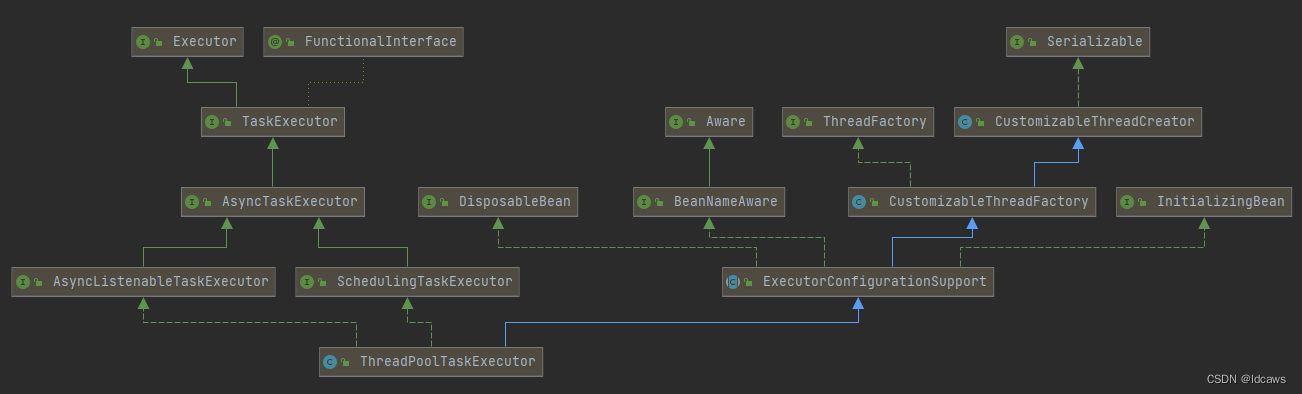Click the interface icon beside DisposableBean
The width and height of the screenshot is (1302, 394).
[429, 202]
